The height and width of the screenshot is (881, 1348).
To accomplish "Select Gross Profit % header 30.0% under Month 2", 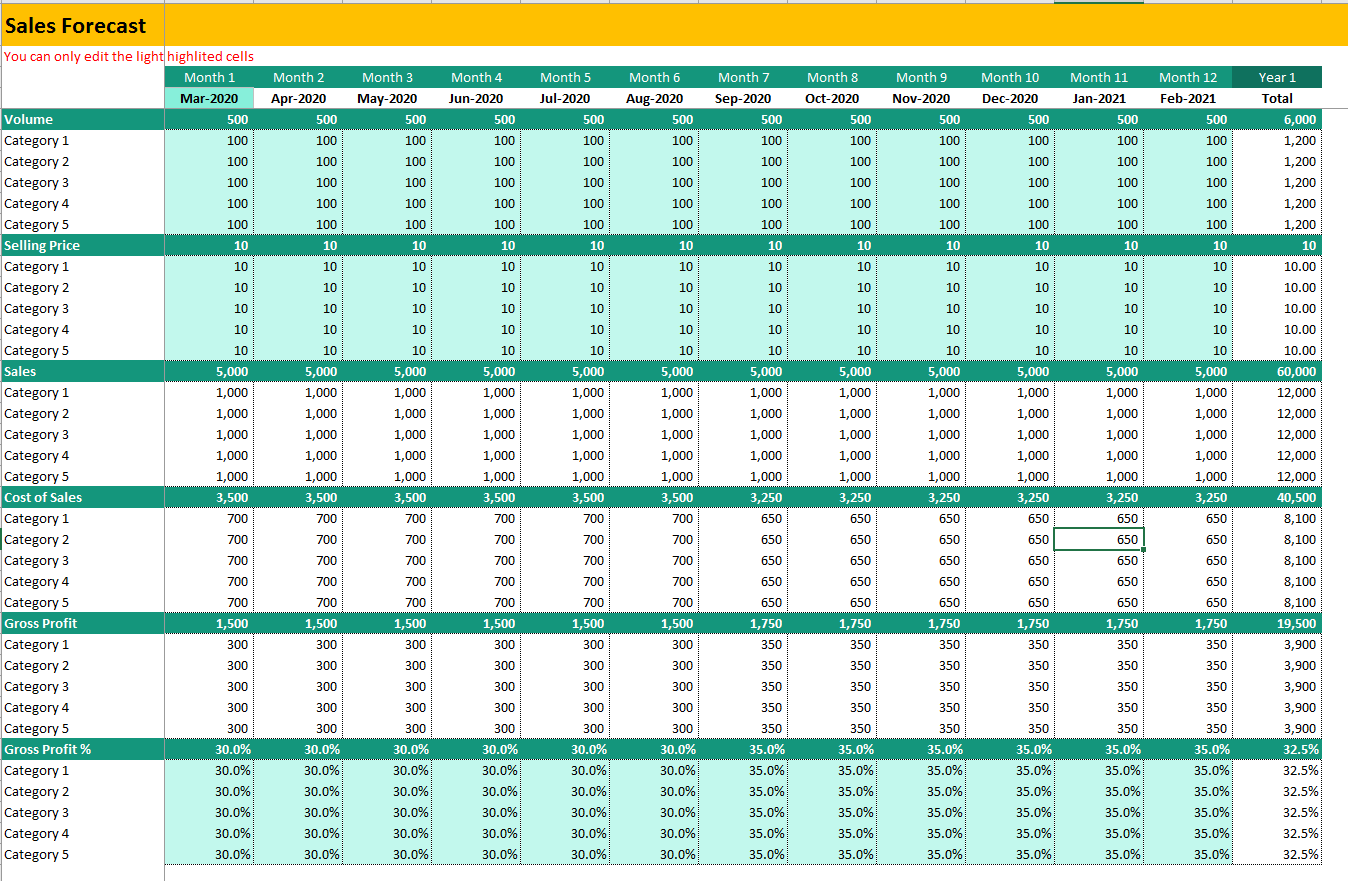I will pos(299,749).
